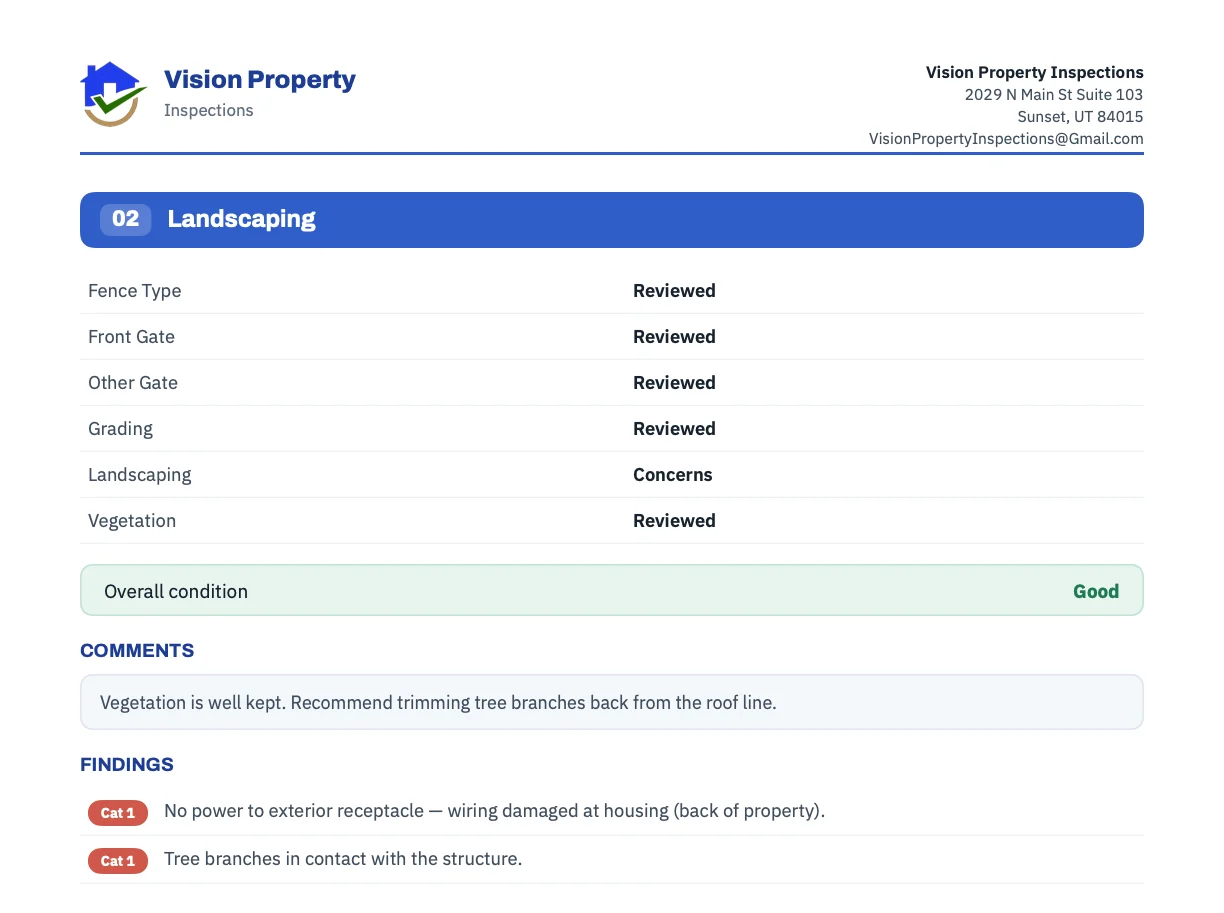Click the Concerns value for Landscaping
The width and height of the screenshot is (1224, 913).
[x=673, y=475]
